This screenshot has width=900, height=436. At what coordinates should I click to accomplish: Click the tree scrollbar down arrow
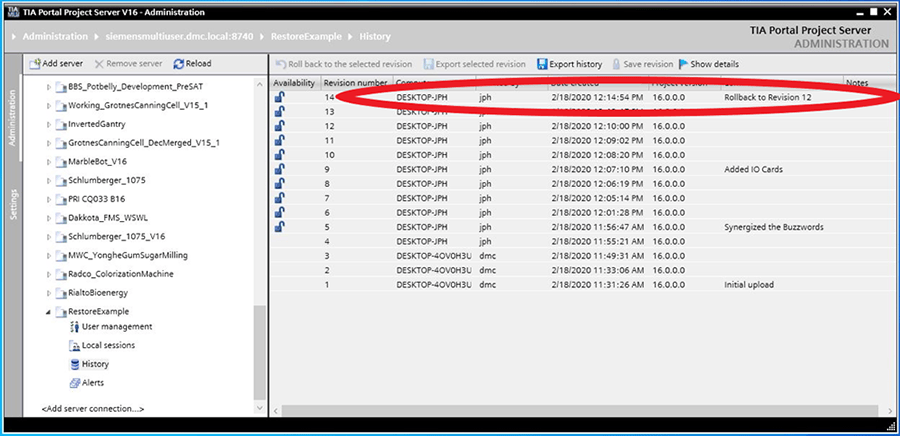pos(260,408)
